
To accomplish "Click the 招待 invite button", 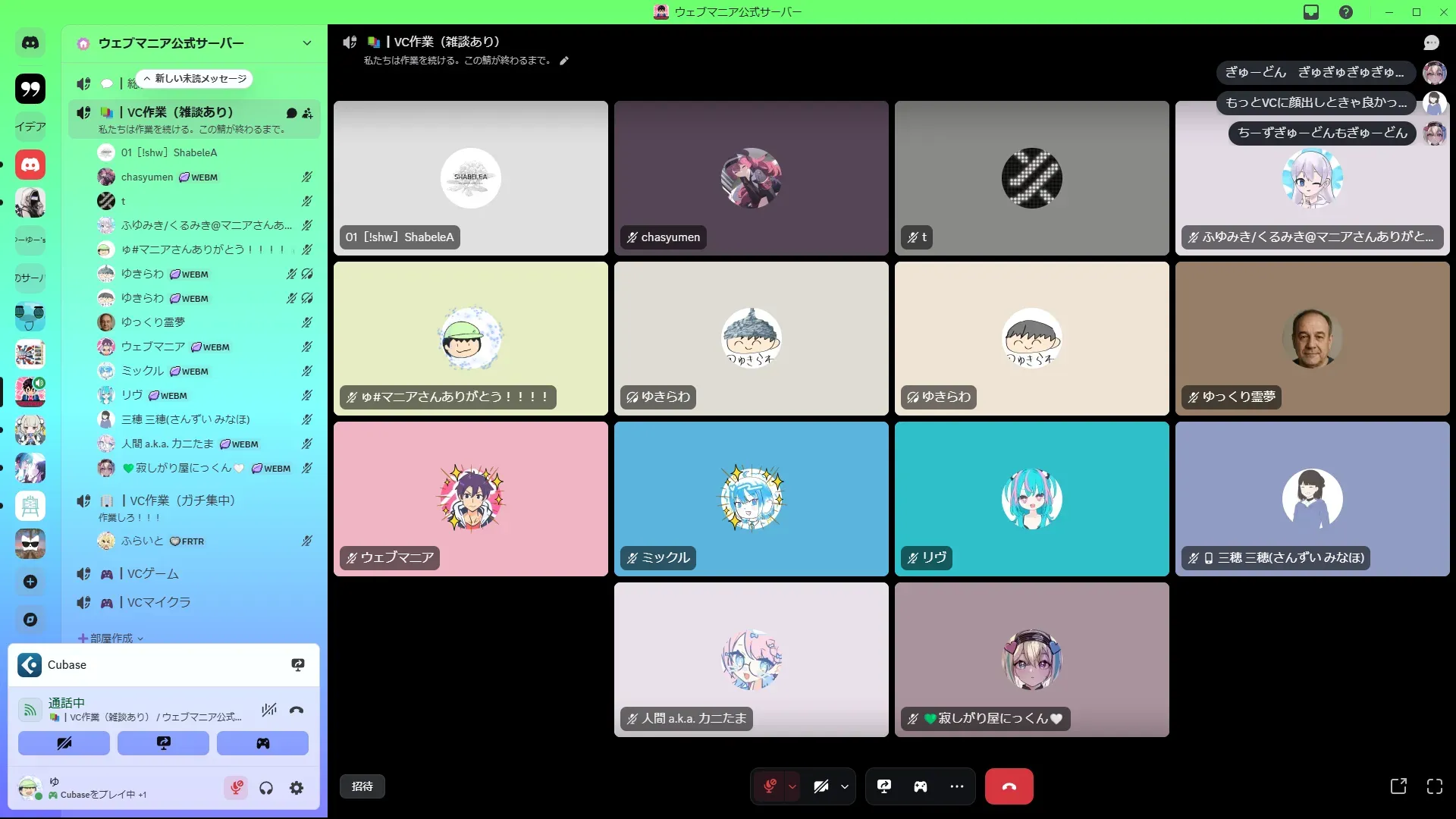I will pos(362,786).
